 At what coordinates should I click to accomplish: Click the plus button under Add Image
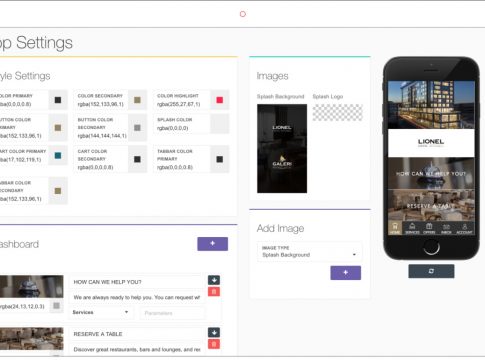pyautogui.click(x=345, y=273)
